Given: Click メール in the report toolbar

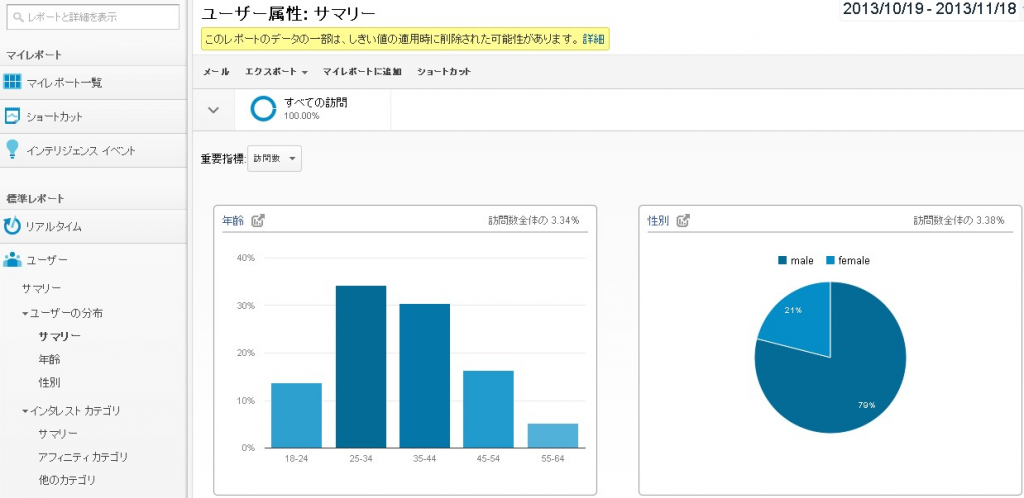Looking at the screenshot, I should pyautogui.click(x=216, y=72).
